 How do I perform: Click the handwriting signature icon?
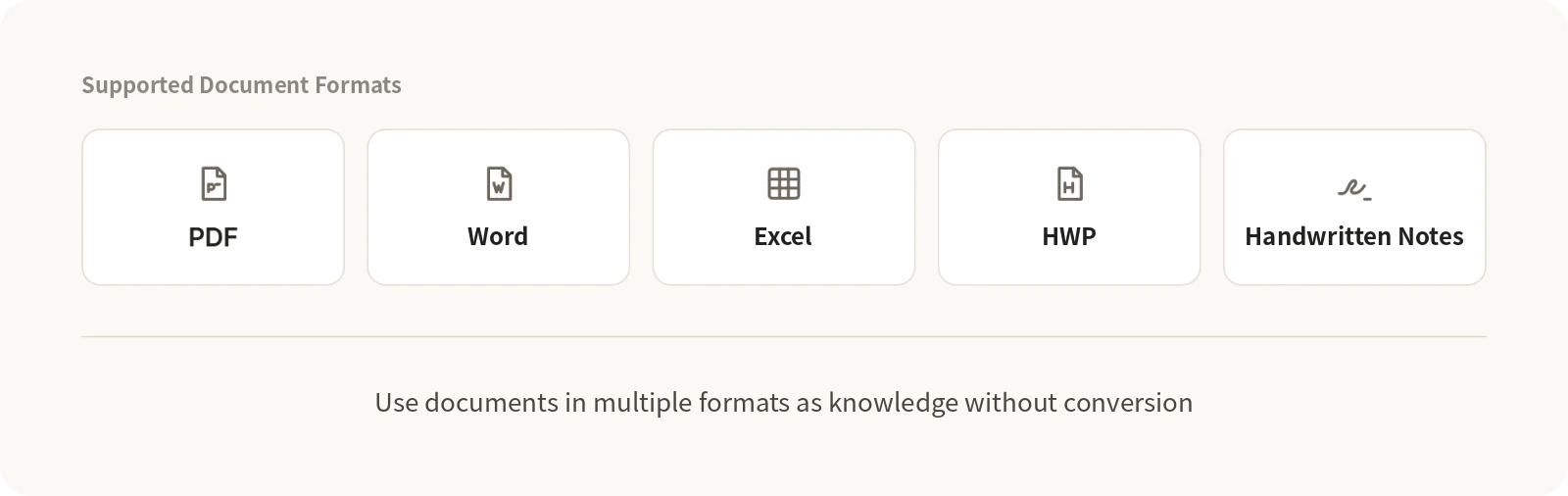point(1354,188)
